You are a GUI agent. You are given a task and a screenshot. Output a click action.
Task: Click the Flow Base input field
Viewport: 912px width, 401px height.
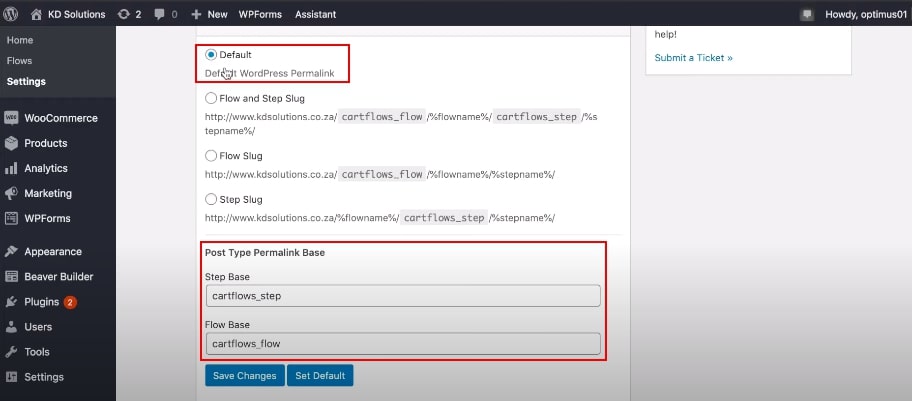pos(403,343)
